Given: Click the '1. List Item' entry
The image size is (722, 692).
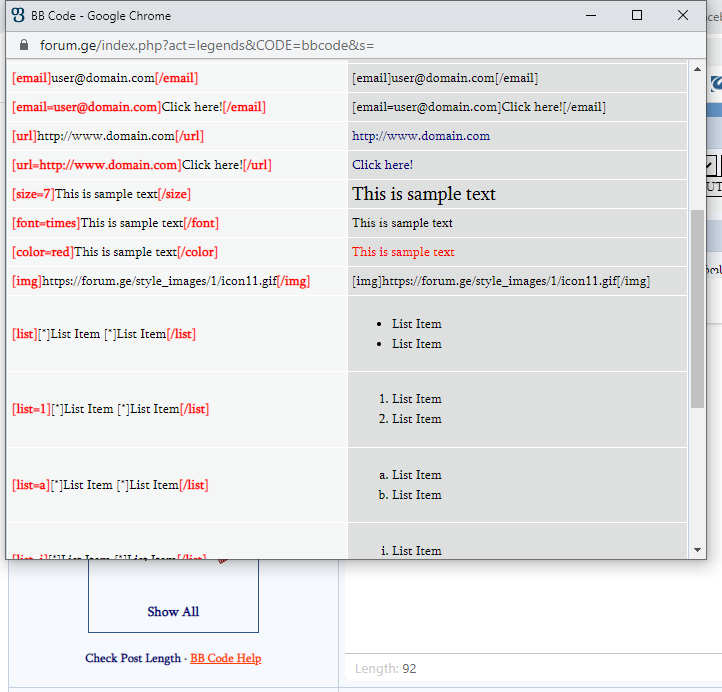Looking at the screenshot, I should click(410, 399).
